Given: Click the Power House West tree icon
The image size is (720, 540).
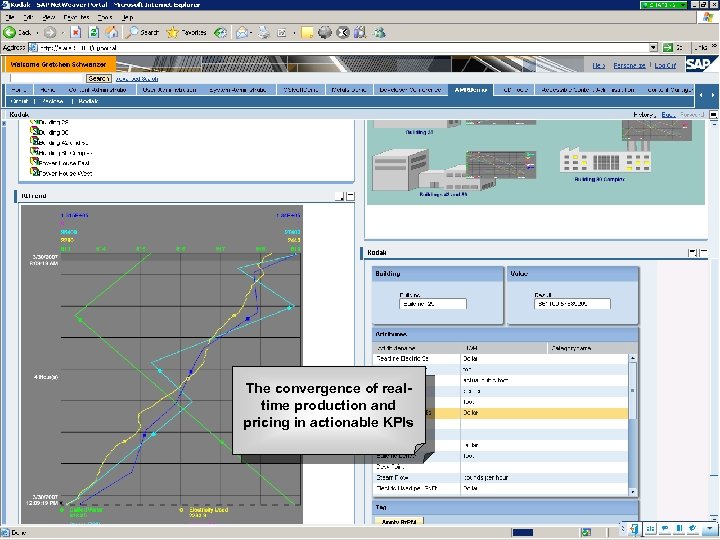Looking at the screenshot, I should [34, 172].
